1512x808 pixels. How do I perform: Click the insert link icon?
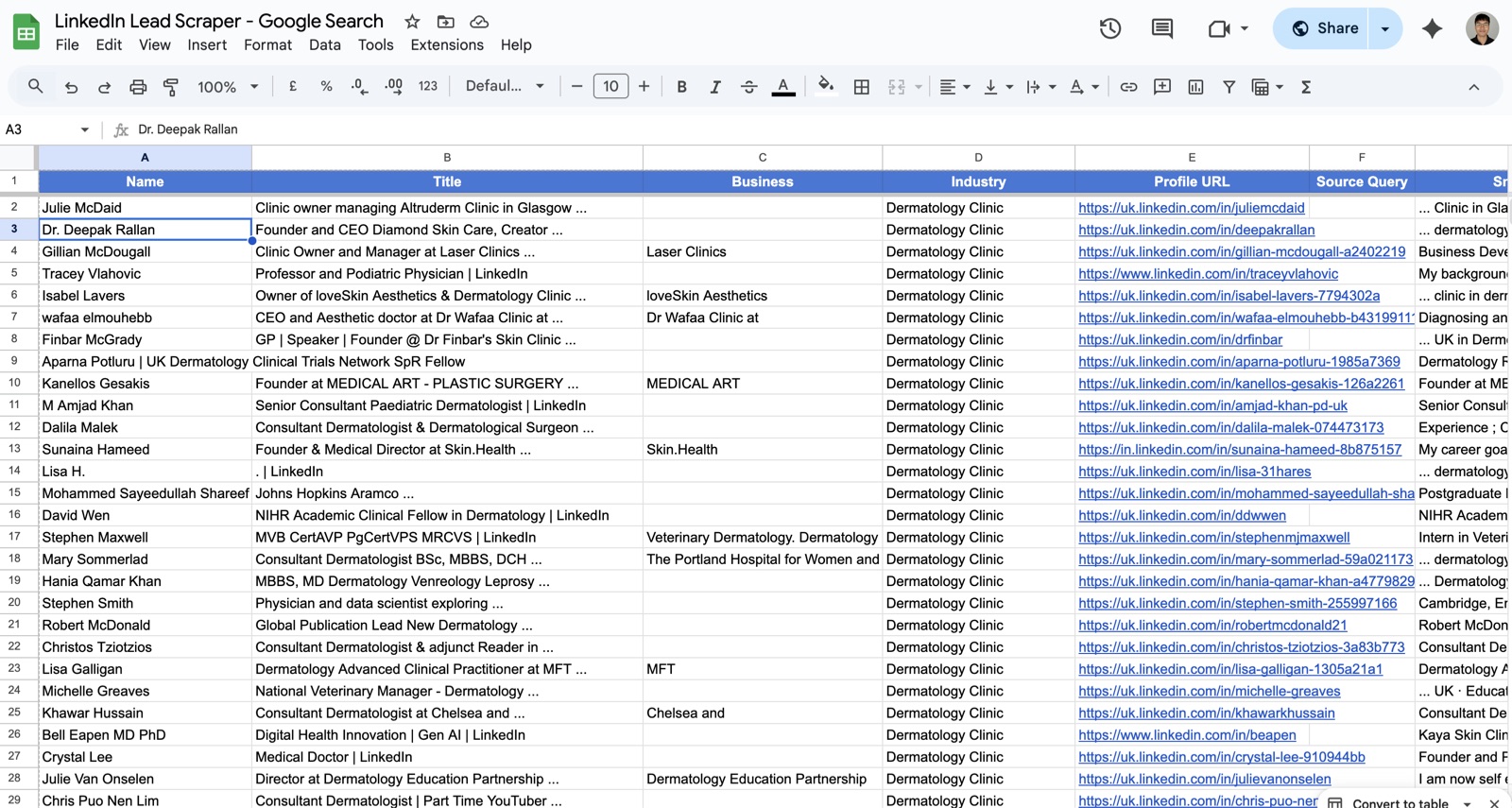click(1128, 87)
